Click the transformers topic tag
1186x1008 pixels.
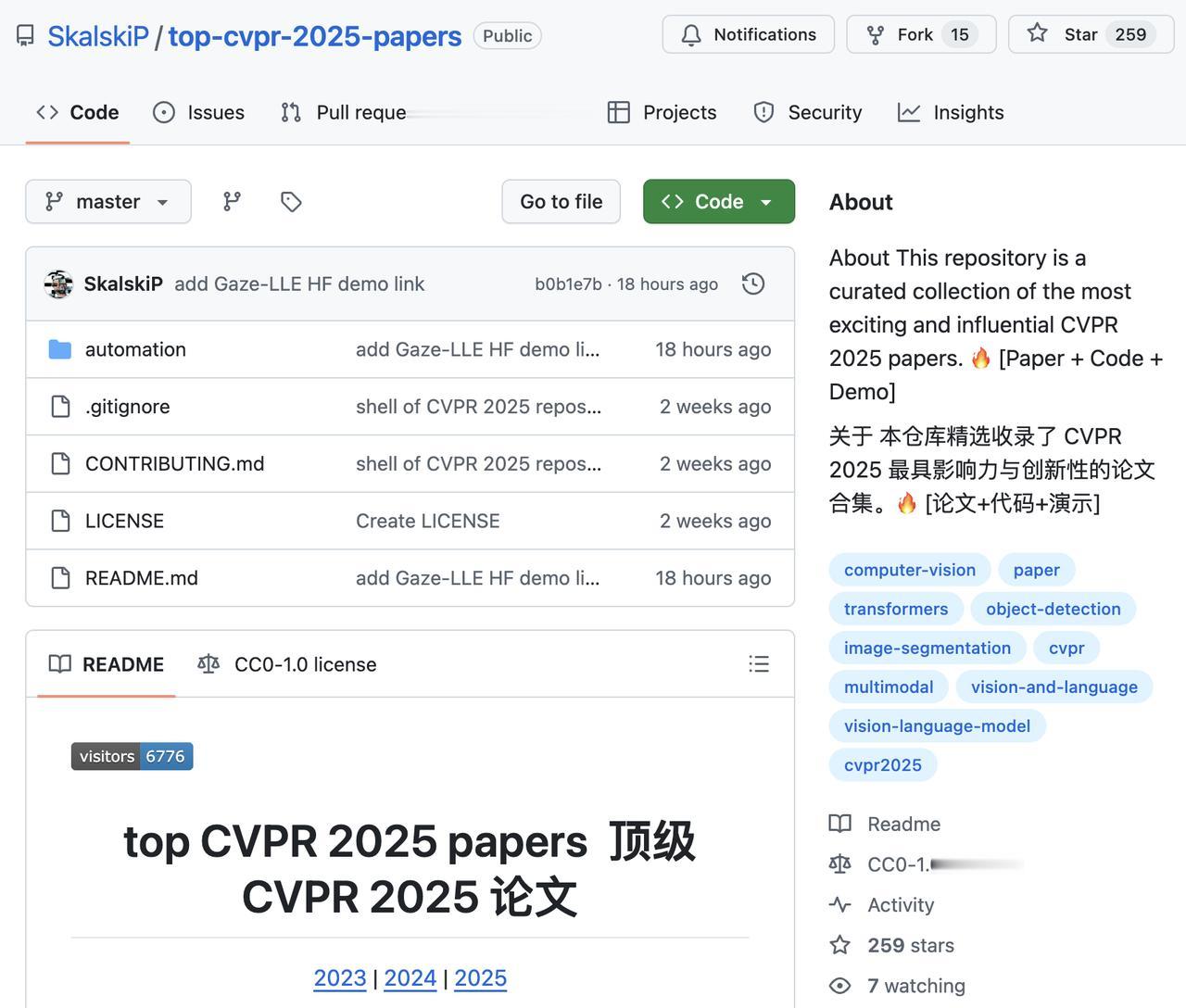tap(896, 609)
